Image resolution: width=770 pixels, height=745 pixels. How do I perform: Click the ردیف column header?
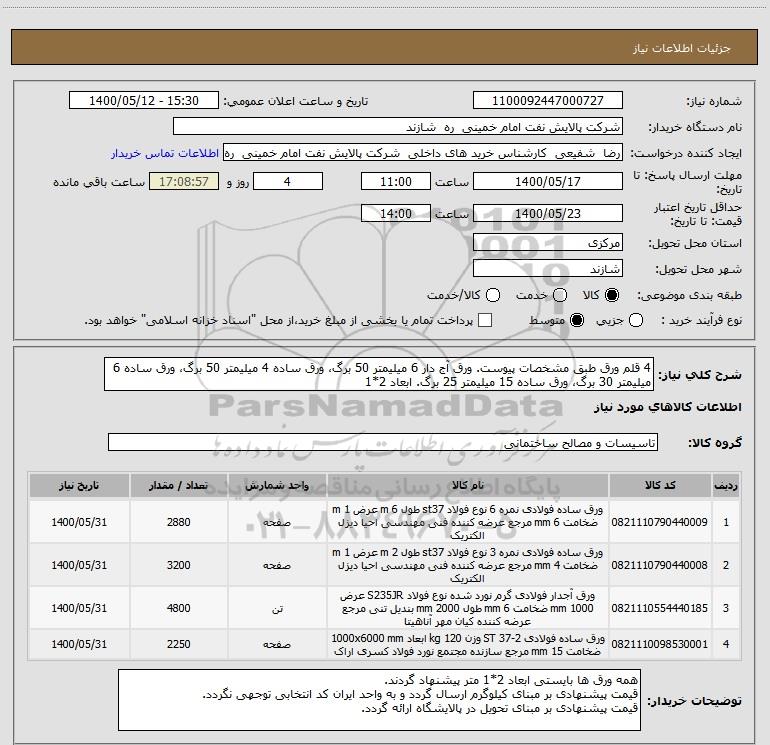click(726, 486)
